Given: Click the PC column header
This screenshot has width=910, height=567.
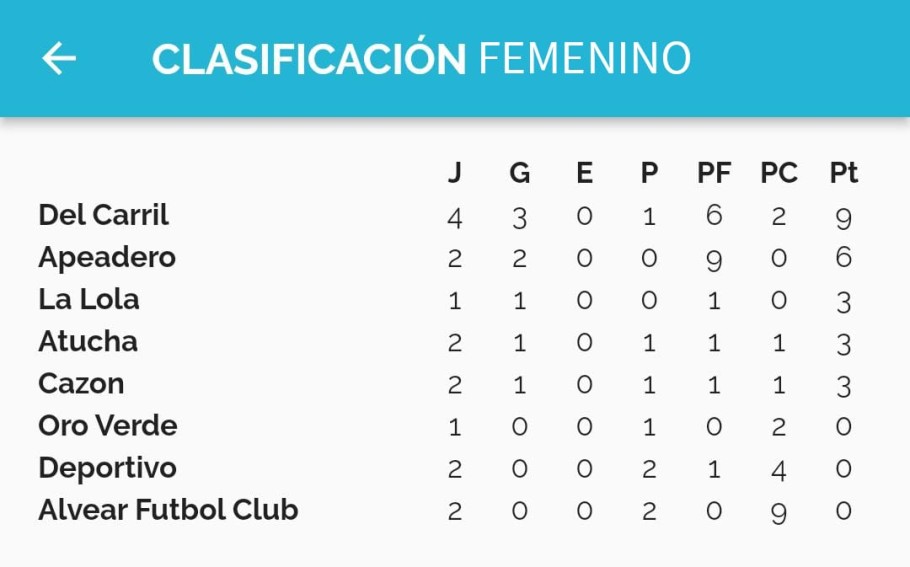Looking at the screenshot, I should [x=779, y=173].
